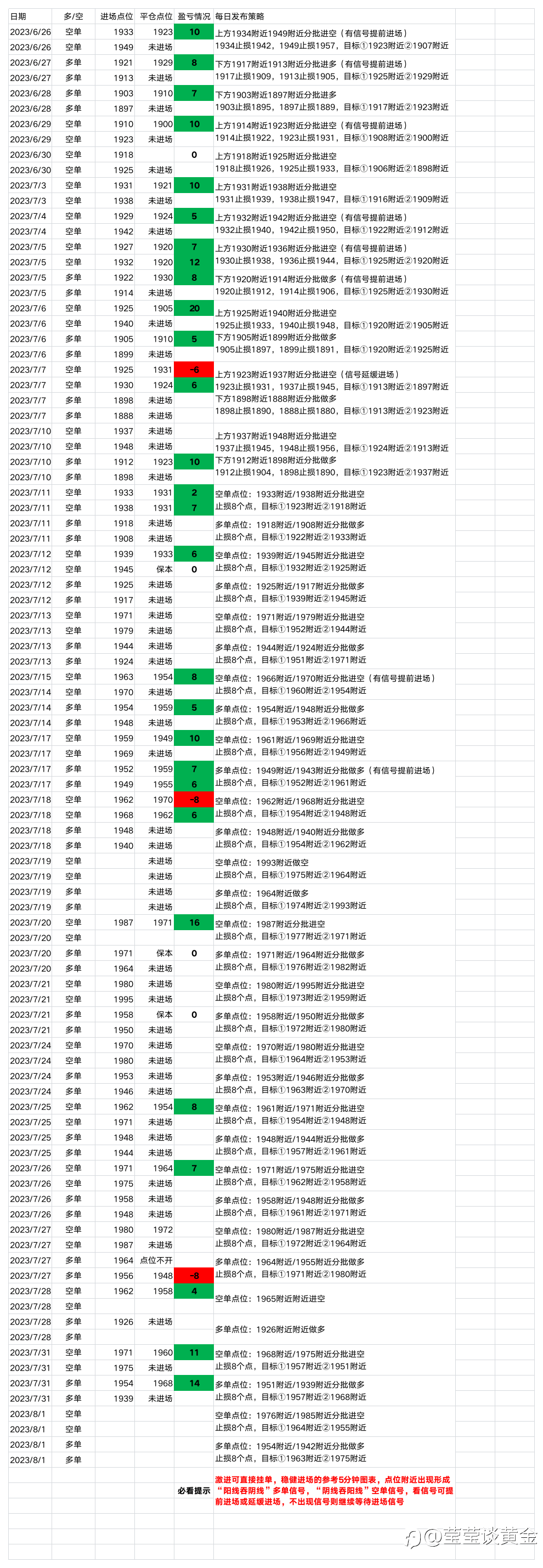
Task: Select the 必看提示 label cell
Action: coord(194,1491)
